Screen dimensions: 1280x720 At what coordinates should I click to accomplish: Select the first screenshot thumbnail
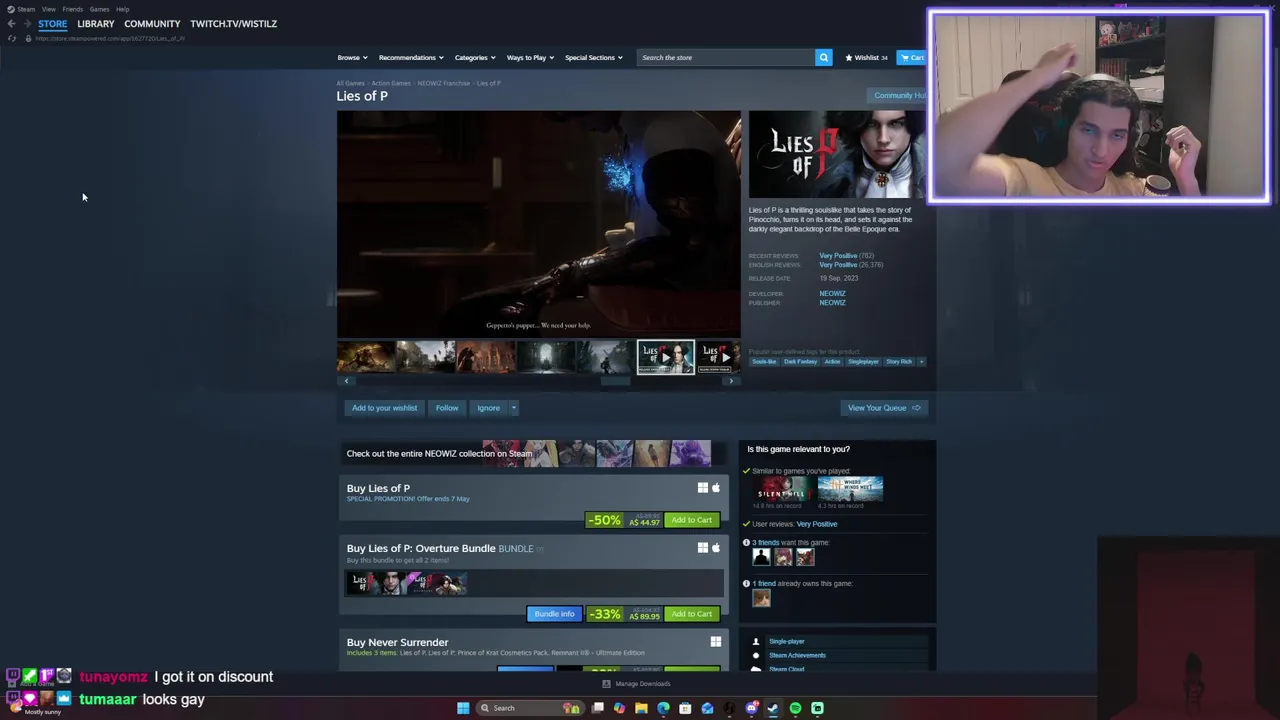click(366, 357)
